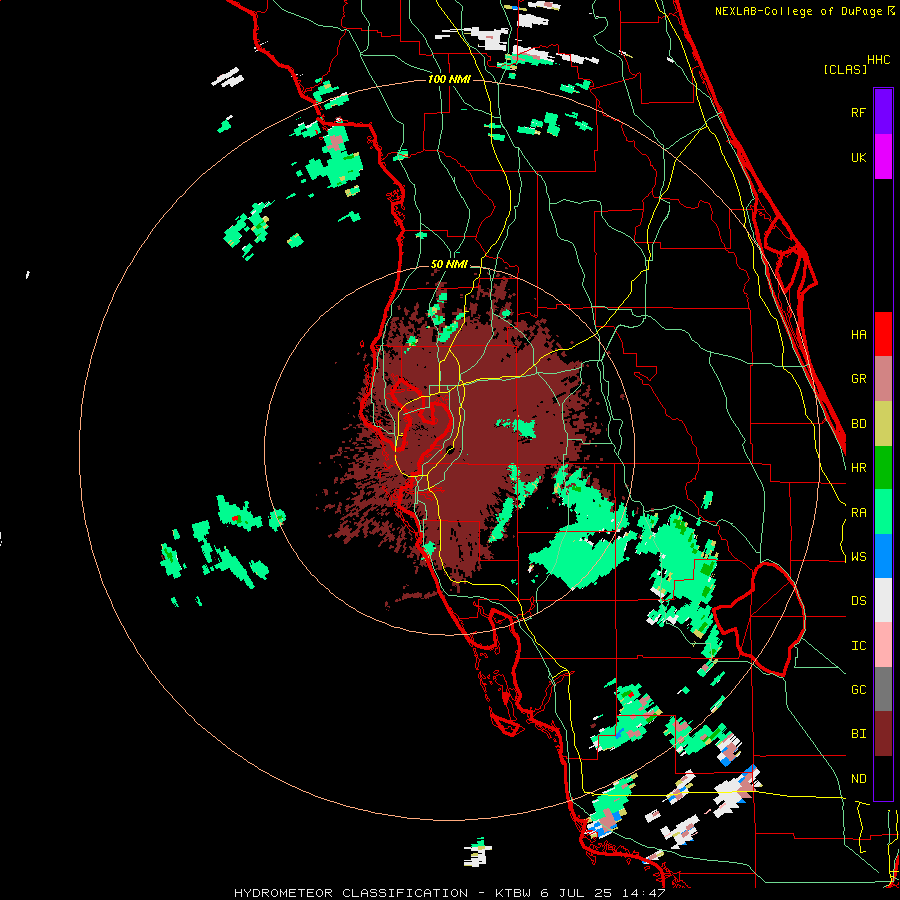Click the RF legend label
This screenshot has height=900, width=900.
(x=858, y=112)
